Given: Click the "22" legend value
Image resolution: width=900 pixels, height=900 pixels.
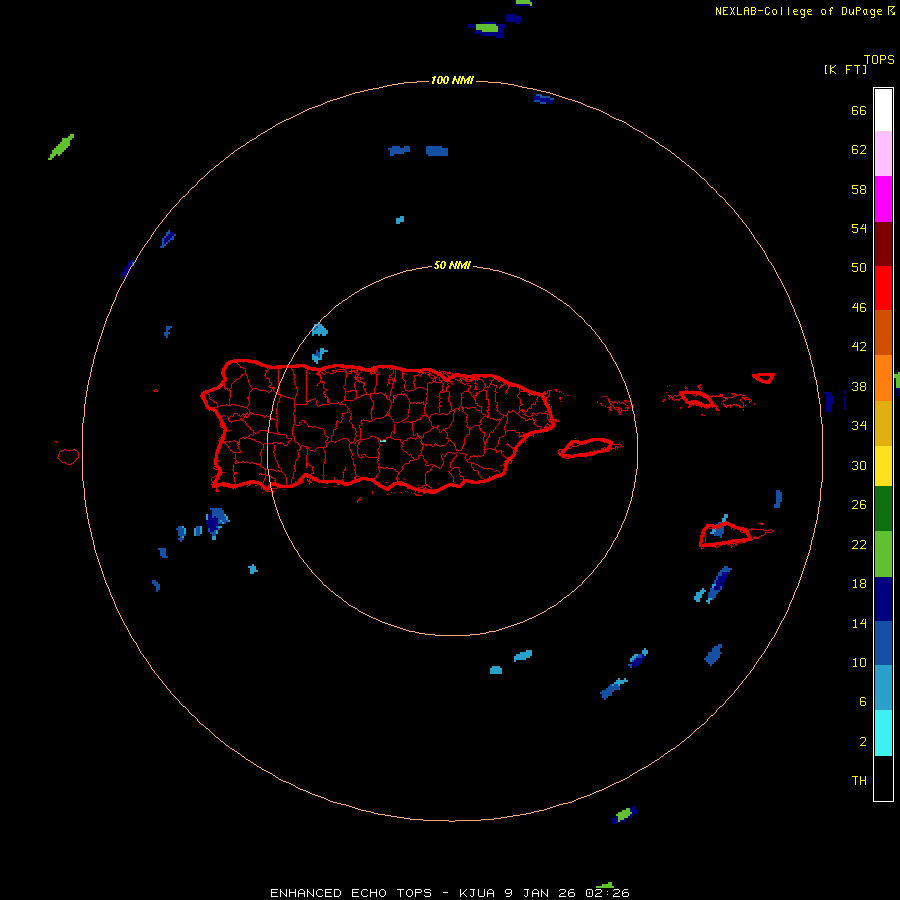Looking at the screenshot, I should [859, 544].
